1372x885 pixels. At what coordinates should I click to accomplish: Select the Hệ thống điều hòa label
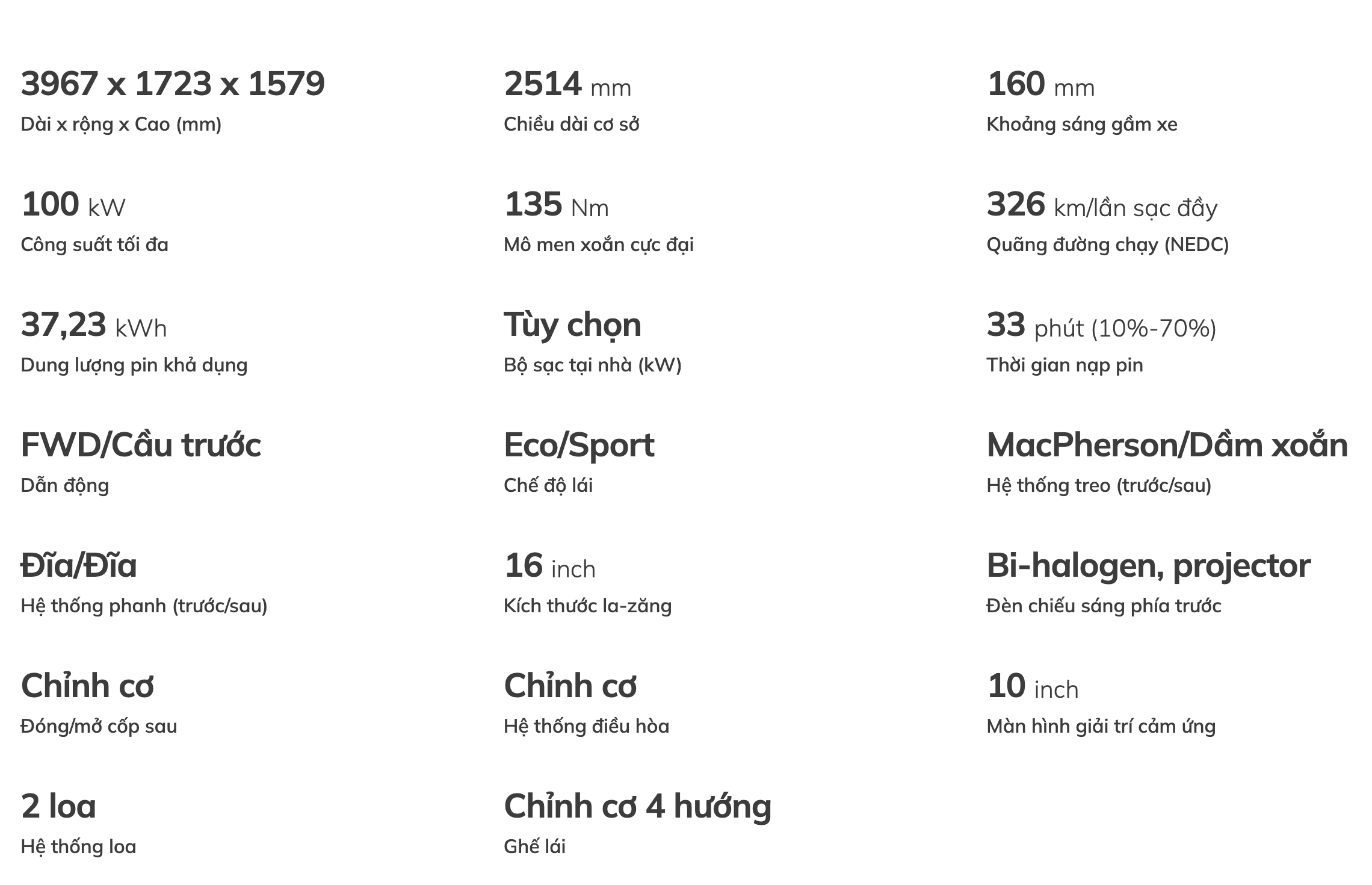click(586, 726)
